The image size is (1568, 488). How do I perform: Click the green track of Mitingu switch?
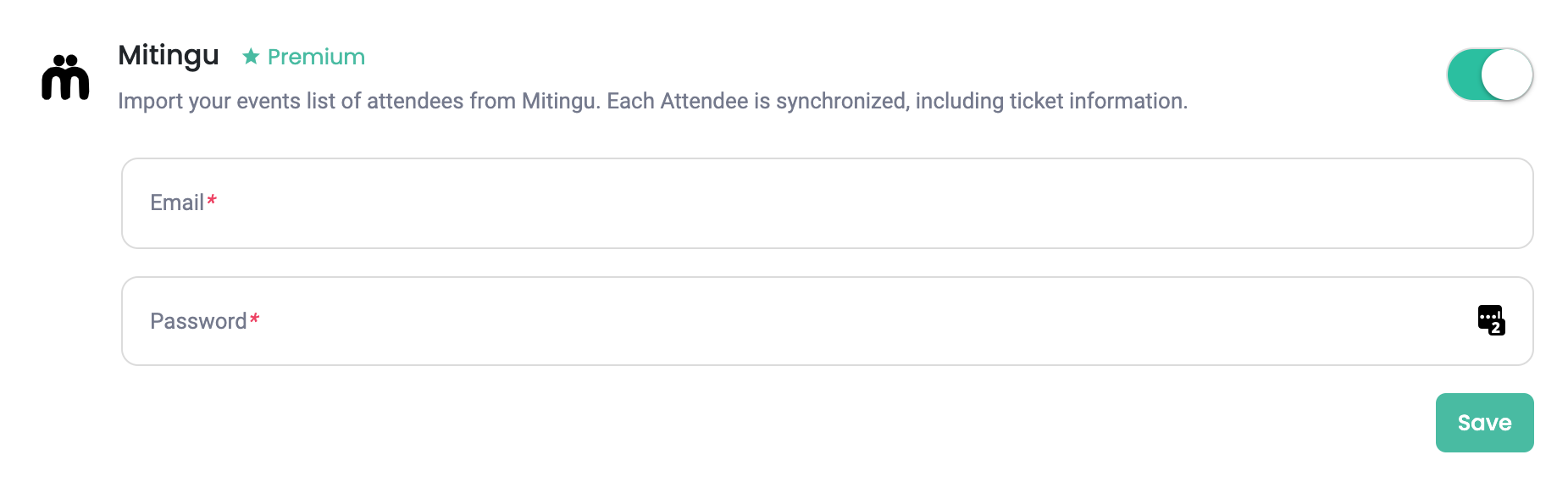(x=1464, y=75)
